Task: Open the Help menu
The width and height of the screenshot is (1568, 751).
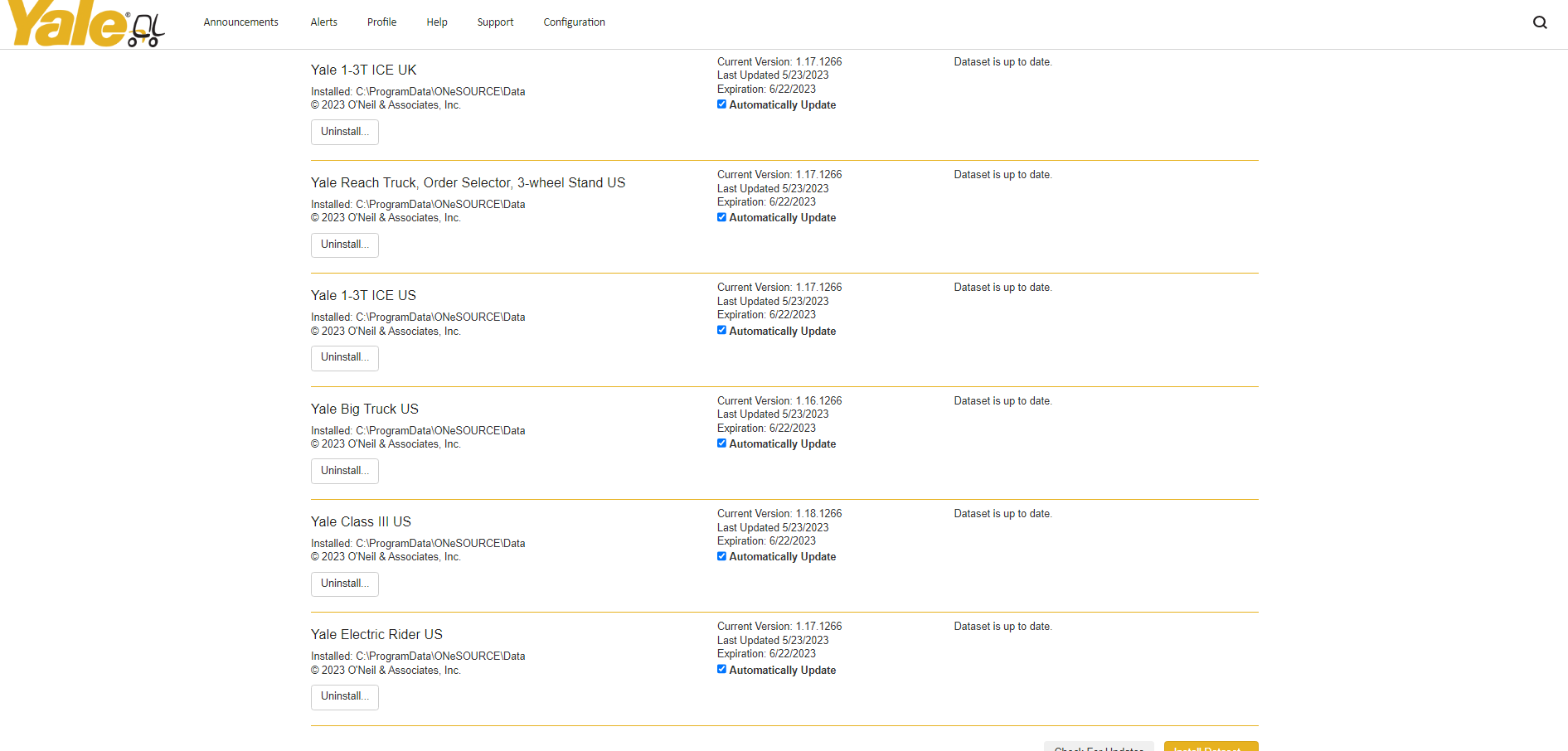Action: click(x=436, y=22)
